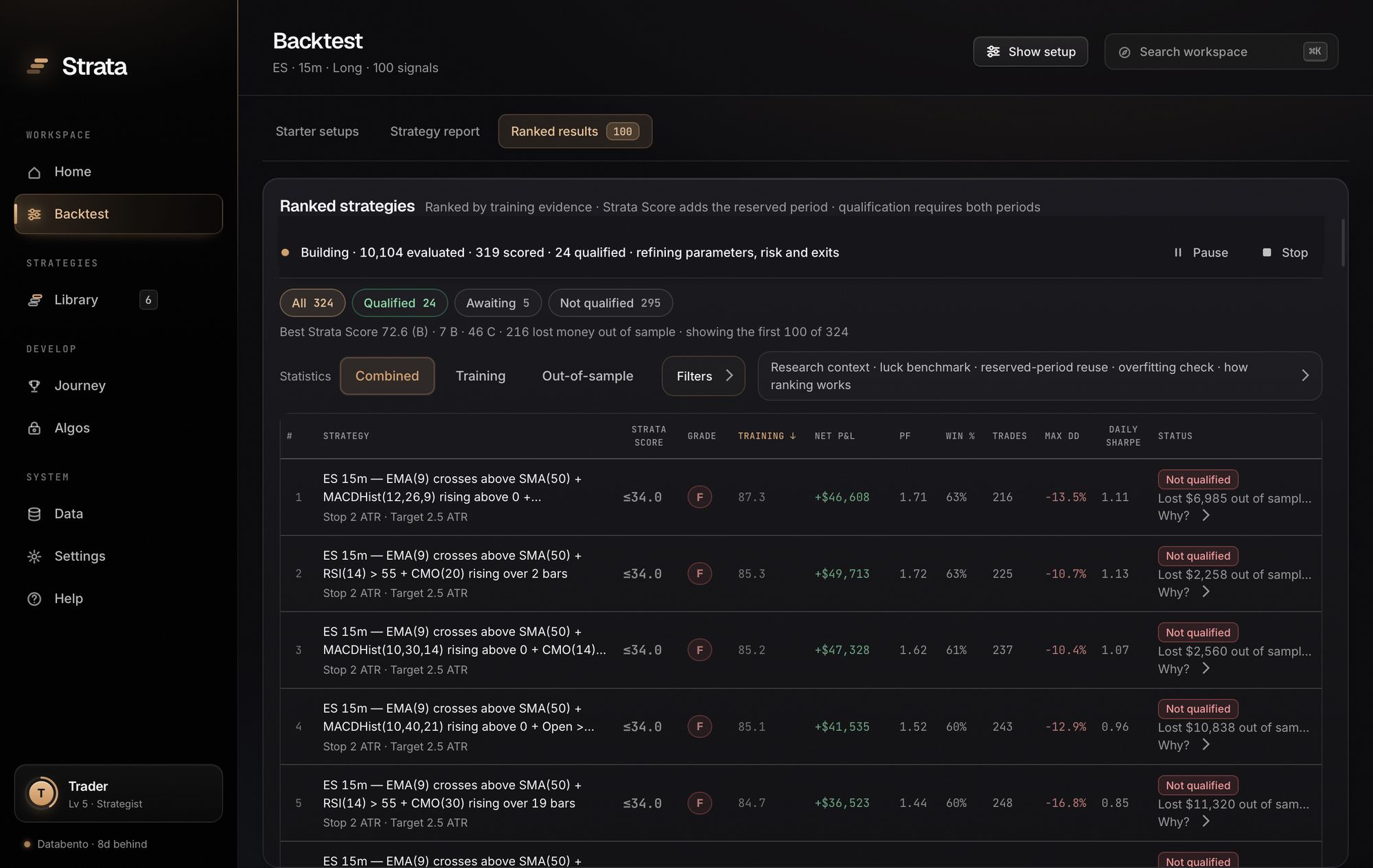Screen dimensions: 1373x868
Task: Expand the Filters panel
Action: (703, 376)
